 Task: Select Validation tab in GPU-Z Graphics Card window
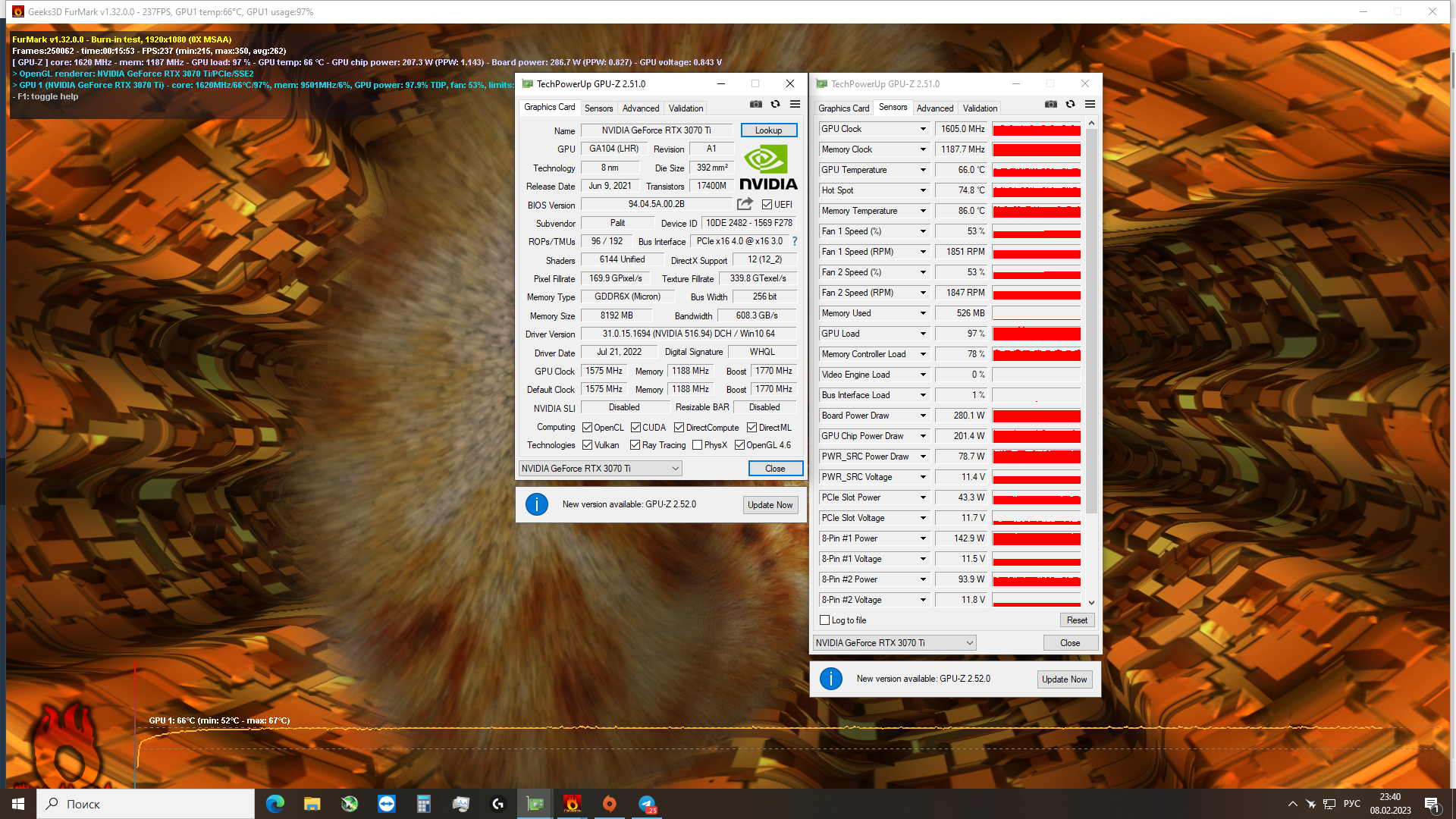(686, 108)
